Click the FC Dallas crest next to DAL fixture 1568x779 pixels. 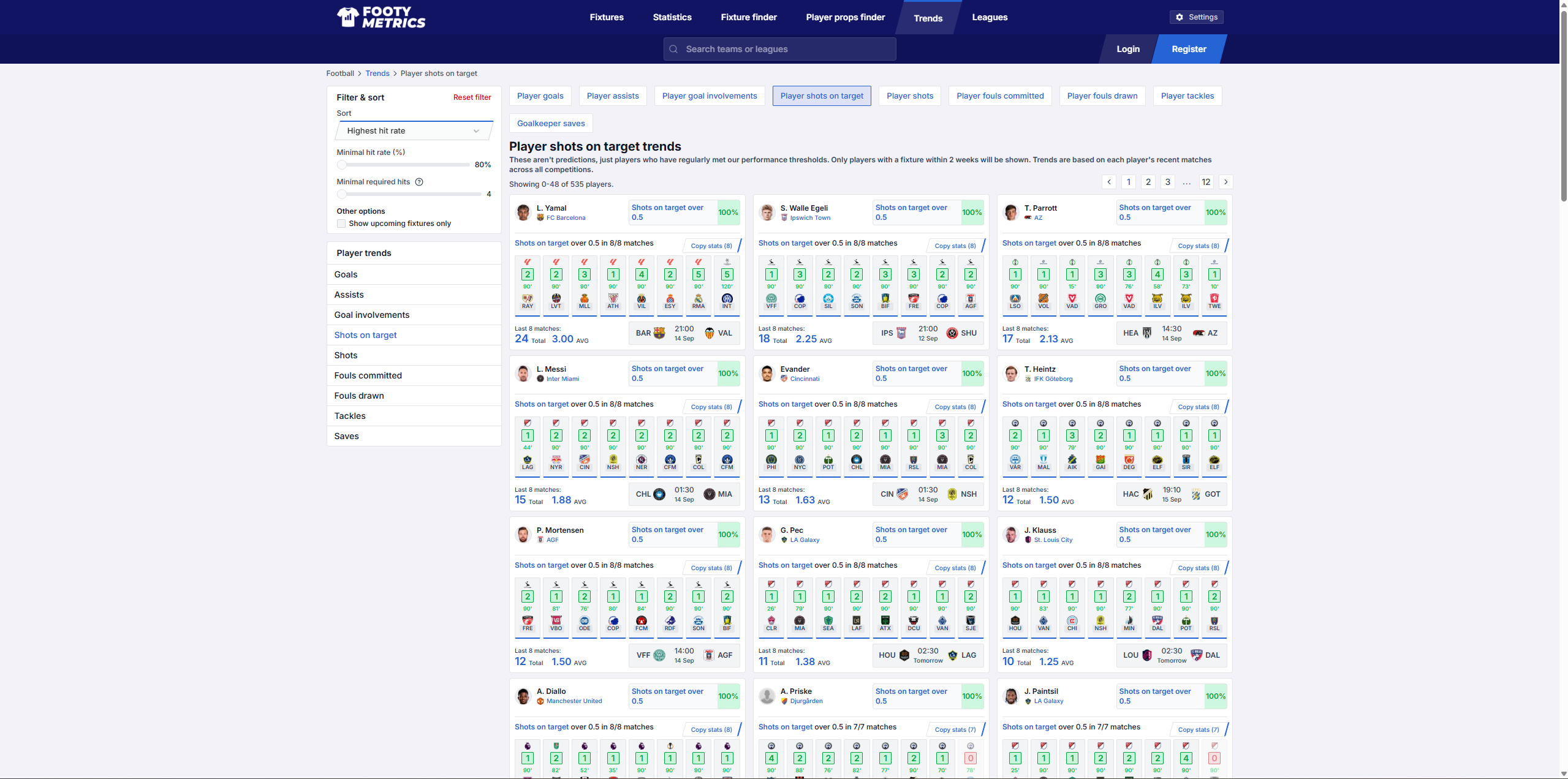point(1196,655)
